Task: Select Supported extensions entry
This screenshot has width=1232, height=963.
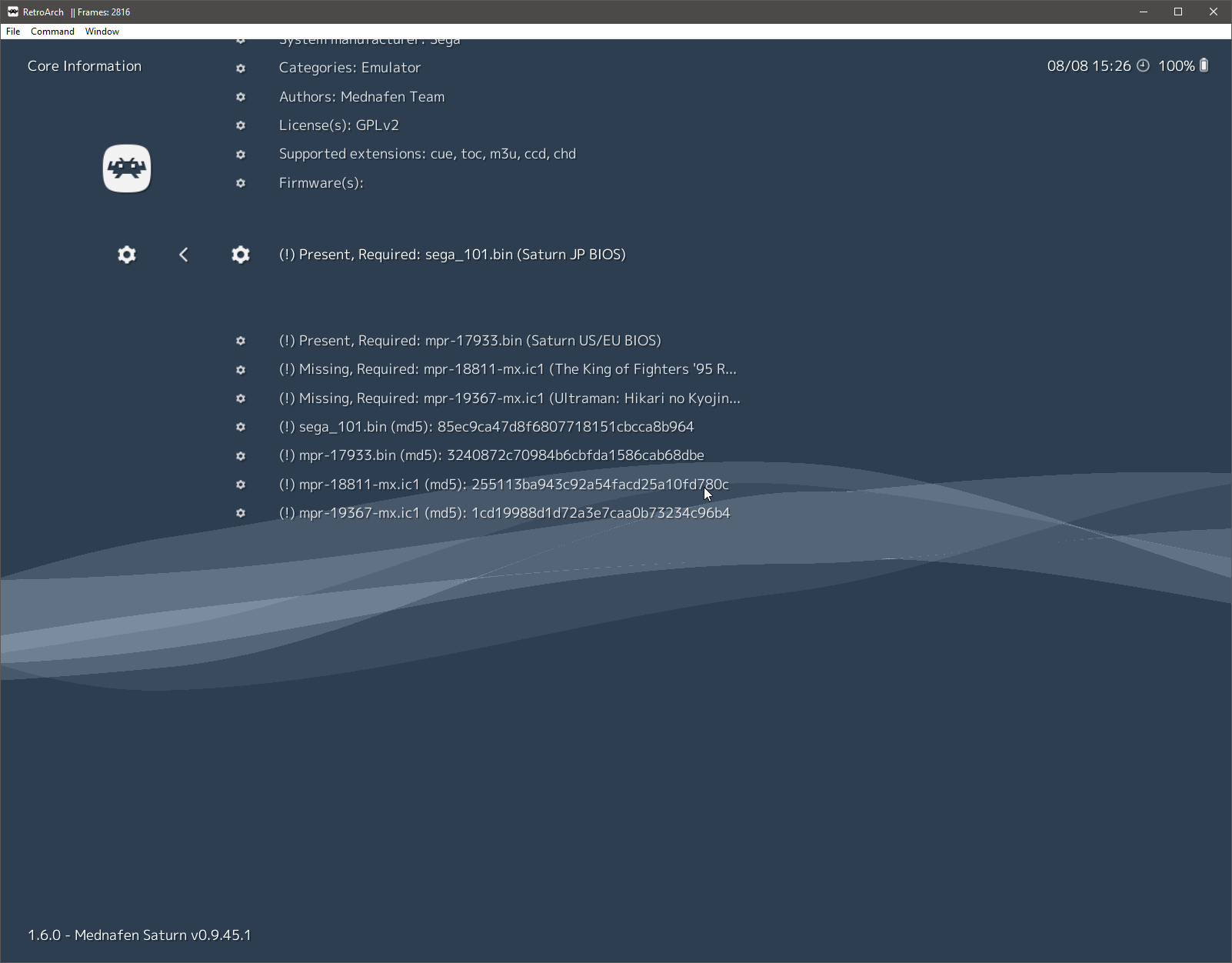Action: click(x=428, y=154)
